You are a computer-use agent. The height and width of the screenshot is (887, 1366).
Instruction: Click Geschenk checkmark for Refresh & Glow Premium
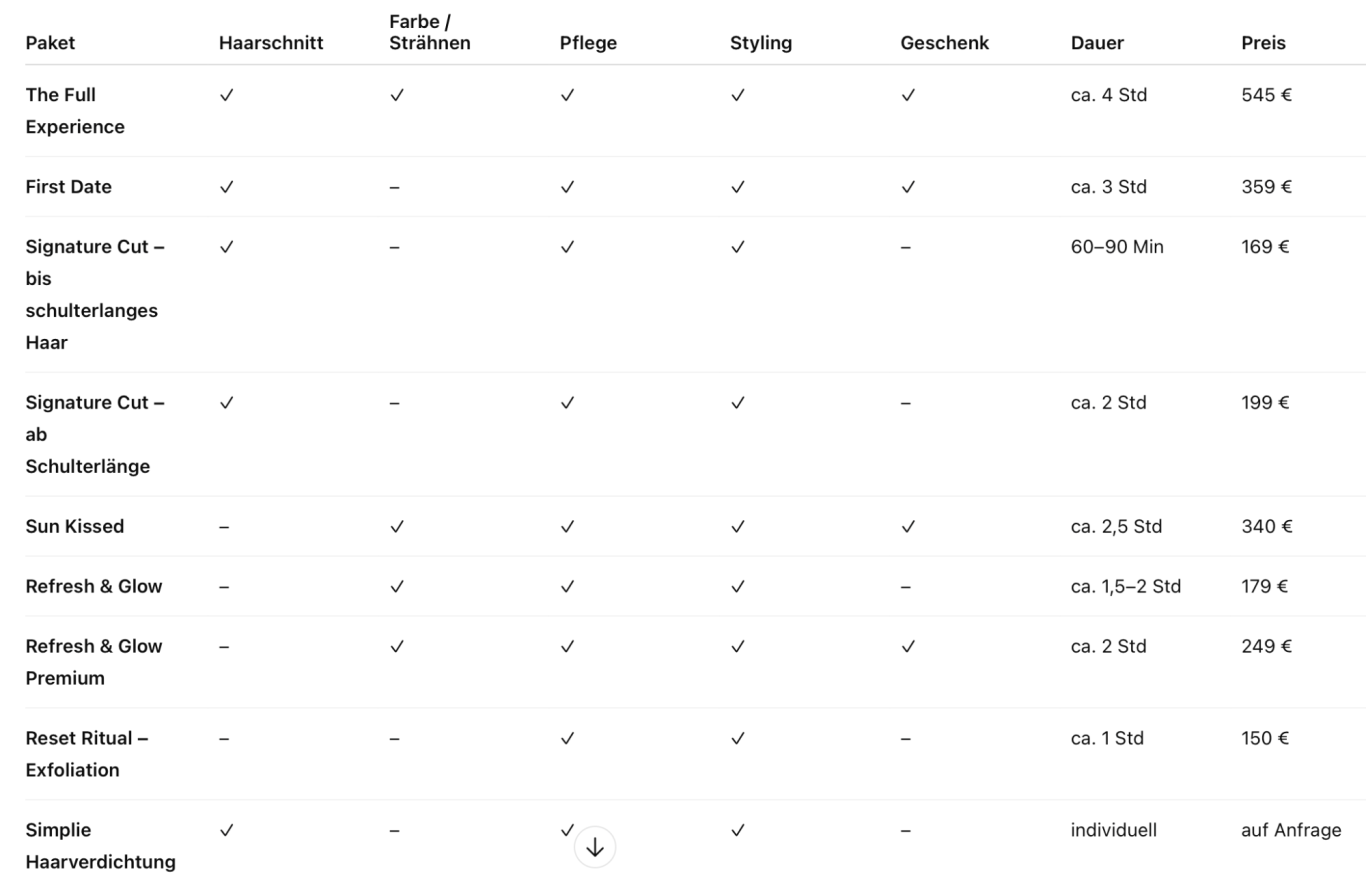[908, 647]
